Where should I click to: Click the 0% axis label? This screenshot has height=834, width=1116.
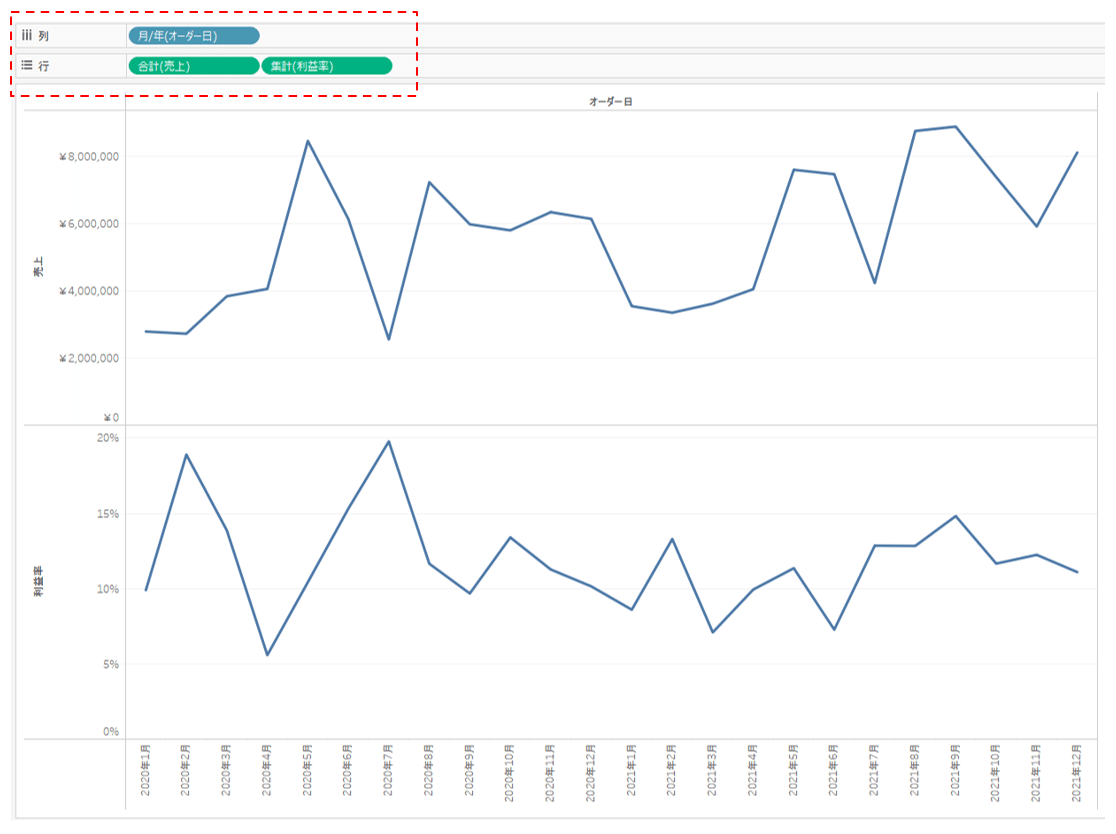[x=111, y=732]
